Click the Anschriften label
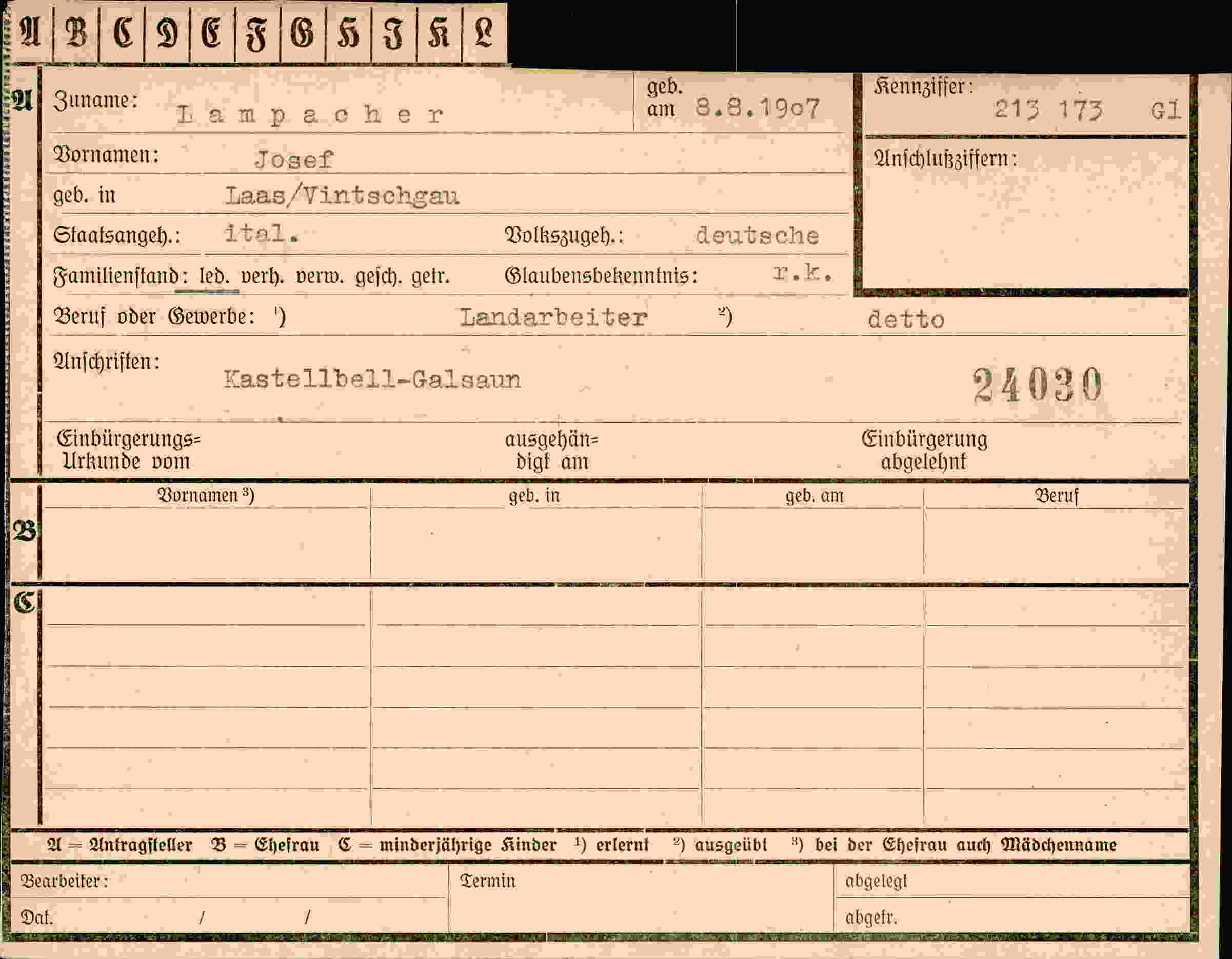The height and width of the screenshot is (959, 1232). tap(107, 362)
